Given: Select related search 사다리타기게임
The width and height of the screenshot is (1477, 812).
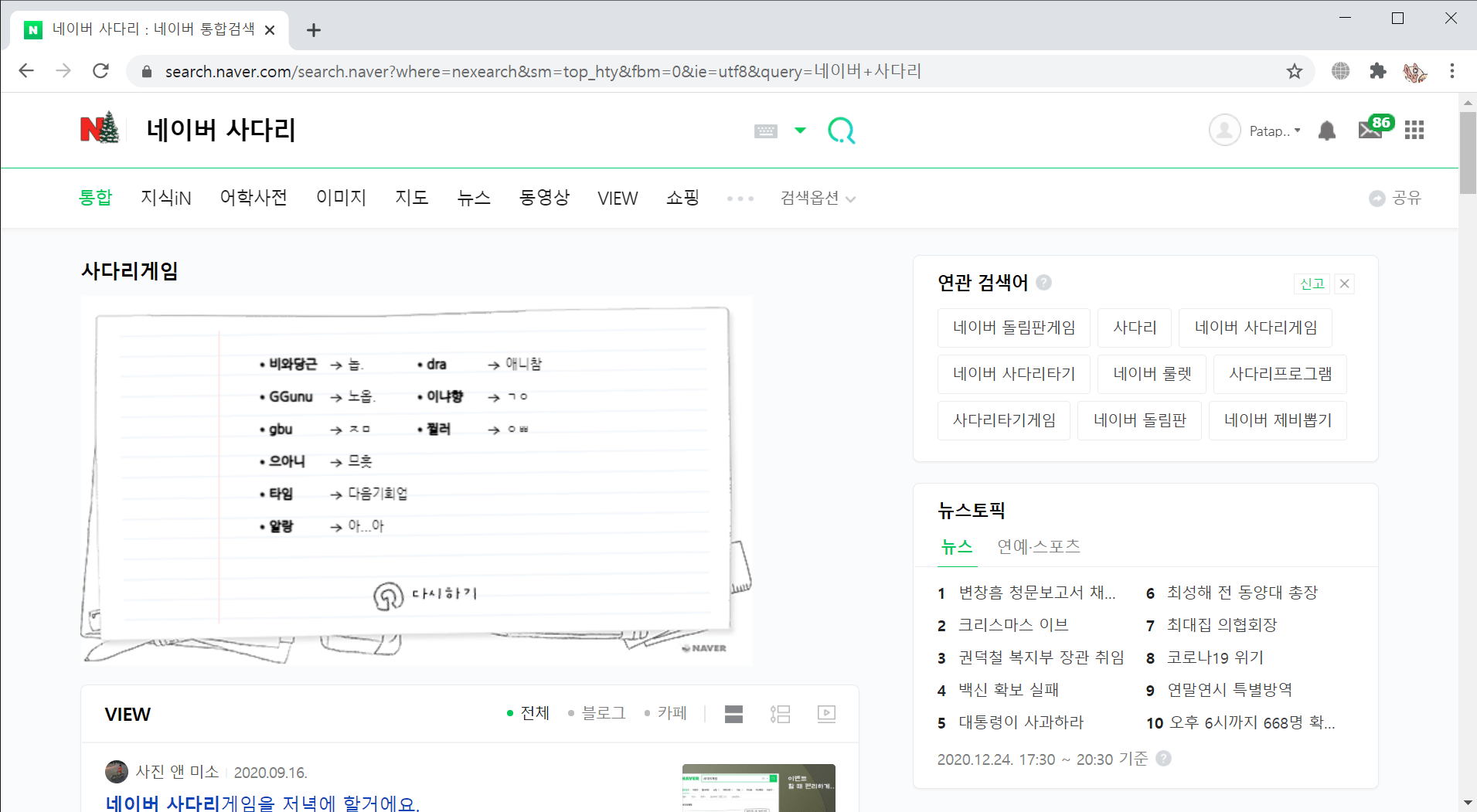Looking at the screenshot, I should pos(1004,420).
